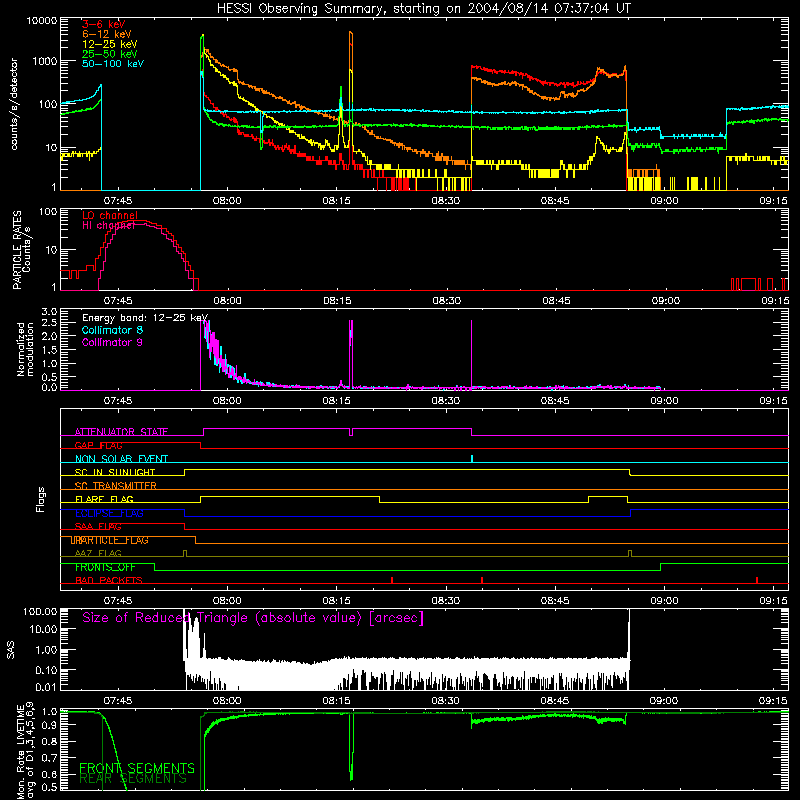Click the 0.9 tick on livetime axis

click(x=49, y=725)
